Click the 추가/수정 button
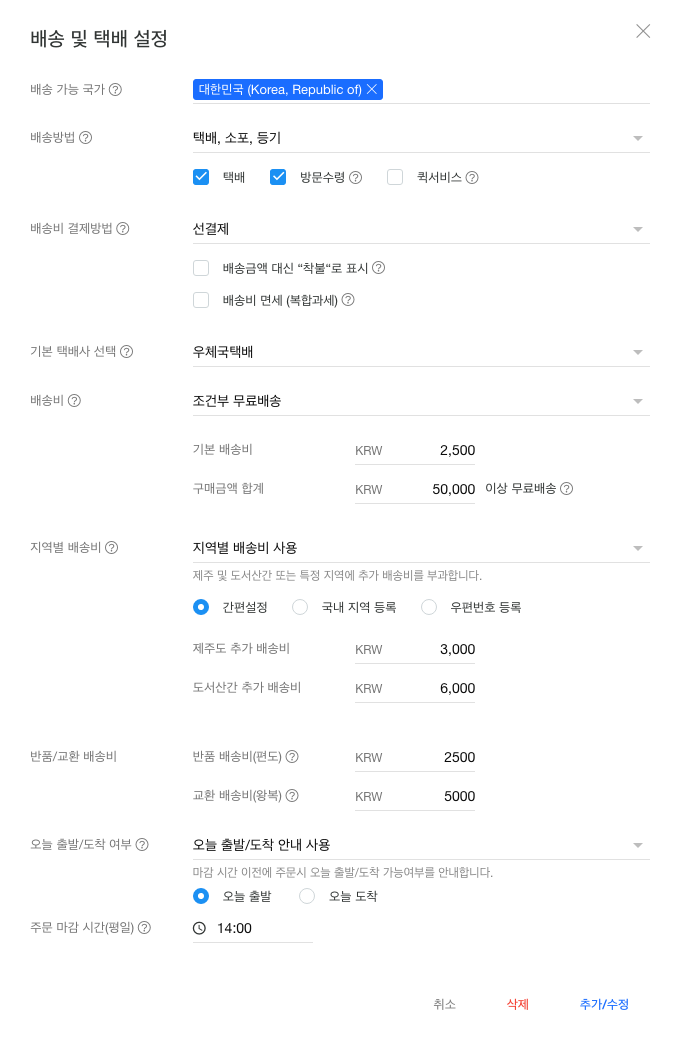 (604, 1004)
